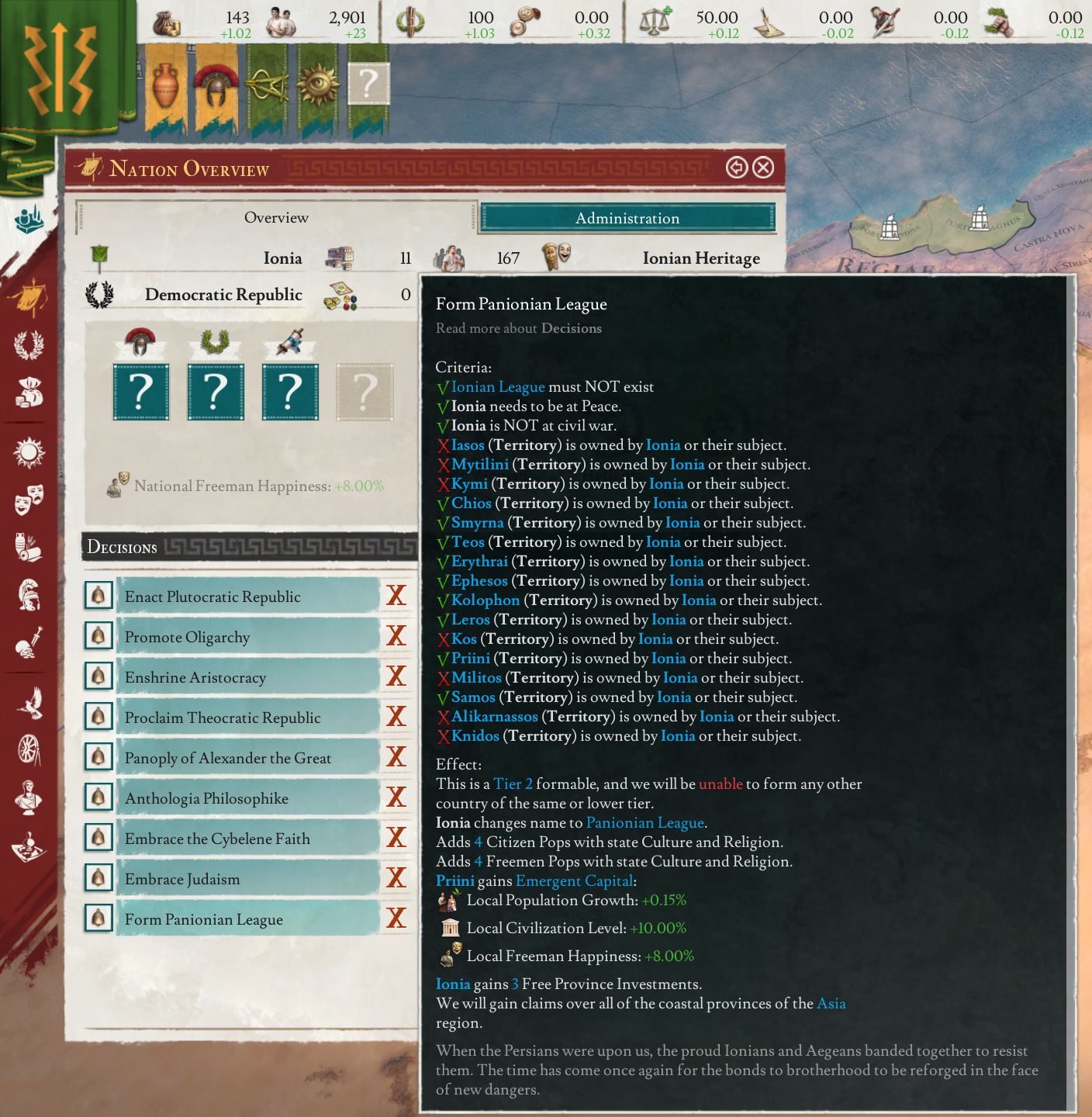Open the city building sidebar icon
This screenshot has height=1117, width=1092.
click(29, 220)
